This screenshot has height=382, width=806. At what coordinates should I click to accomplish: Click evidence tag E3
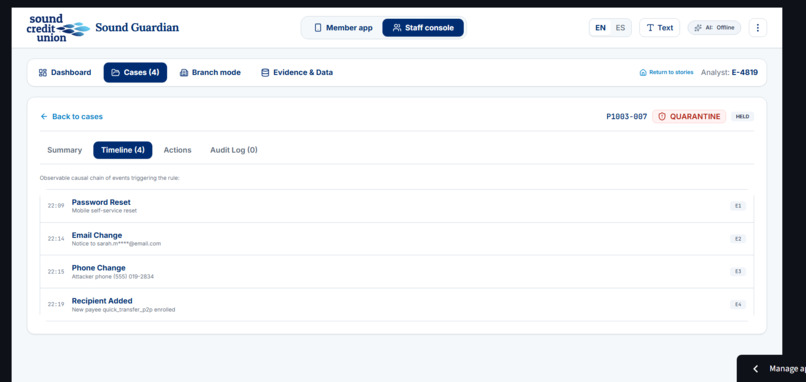(x=738, y=271)
